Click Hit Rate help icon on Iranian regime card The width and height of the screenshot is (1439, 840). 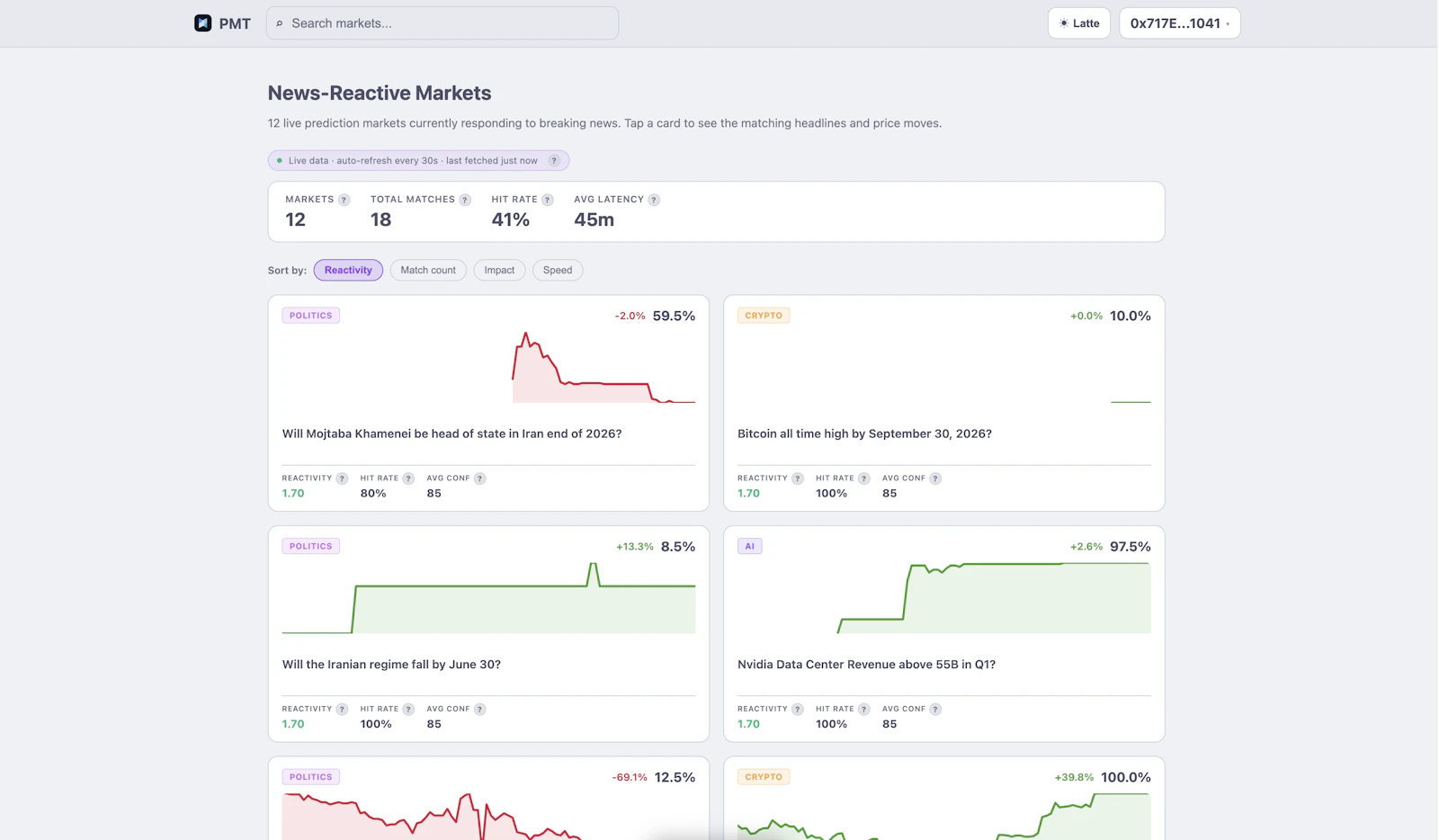(408, 710)
